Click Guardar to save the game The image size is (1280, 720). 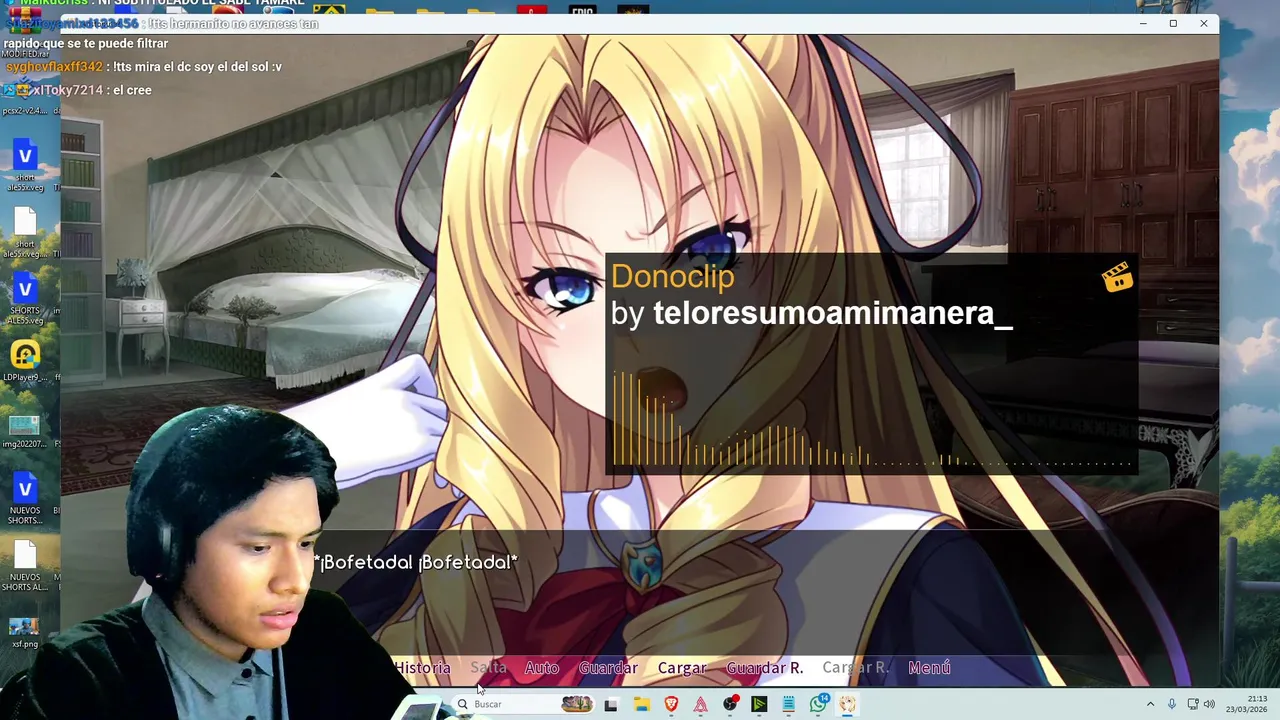click(608, 668)
